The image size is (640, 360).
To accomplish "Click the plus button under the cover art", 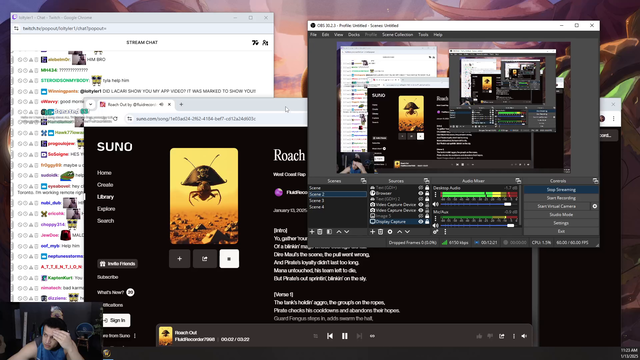I will 179,259.
